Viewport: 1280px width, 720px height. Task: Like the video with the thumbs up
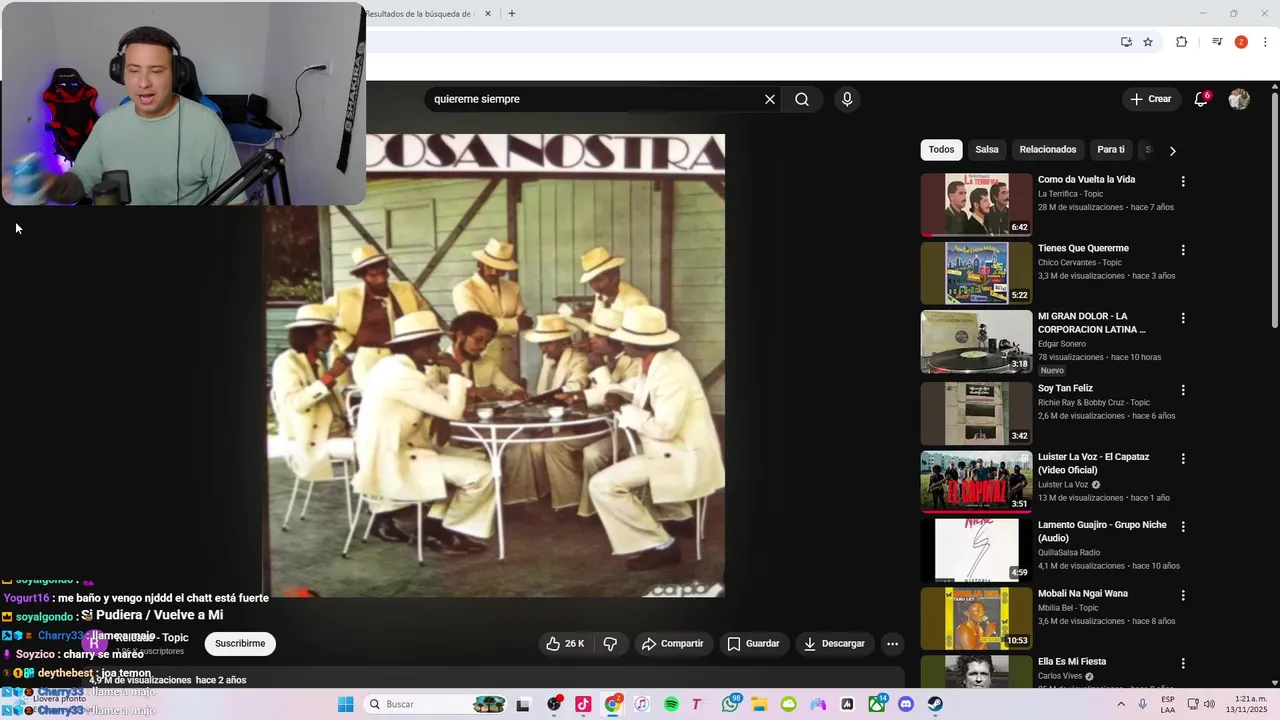(565, 644)
